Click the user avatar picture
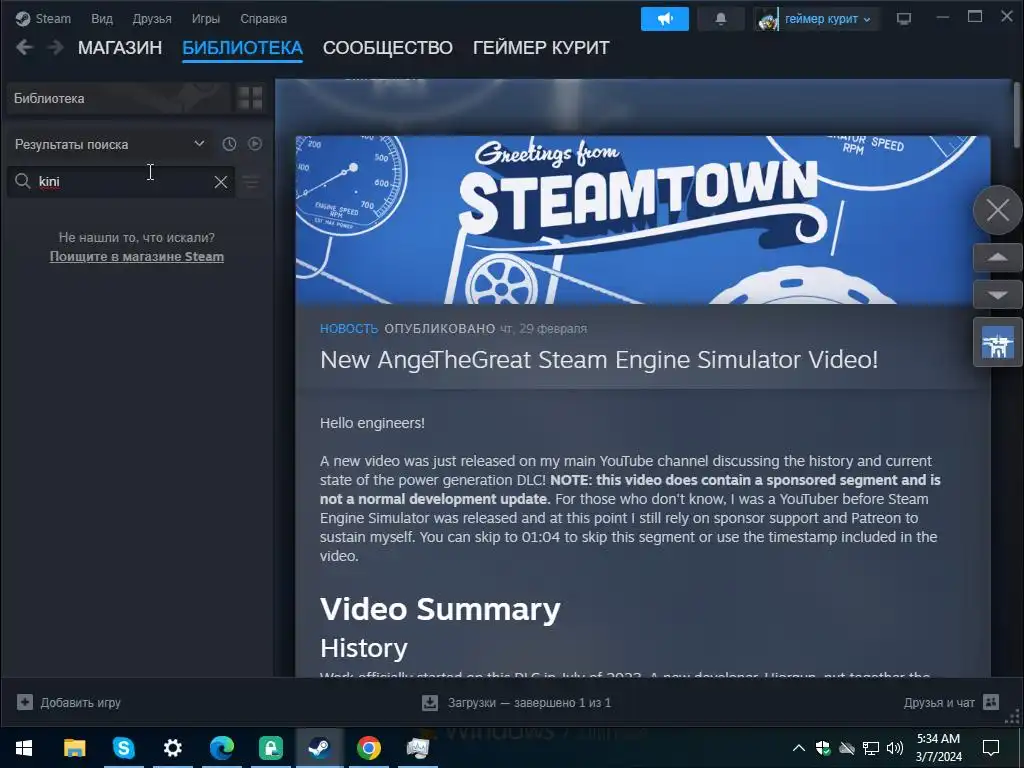Viewport: 1024px width, 768px height. (x=768, y=19)
